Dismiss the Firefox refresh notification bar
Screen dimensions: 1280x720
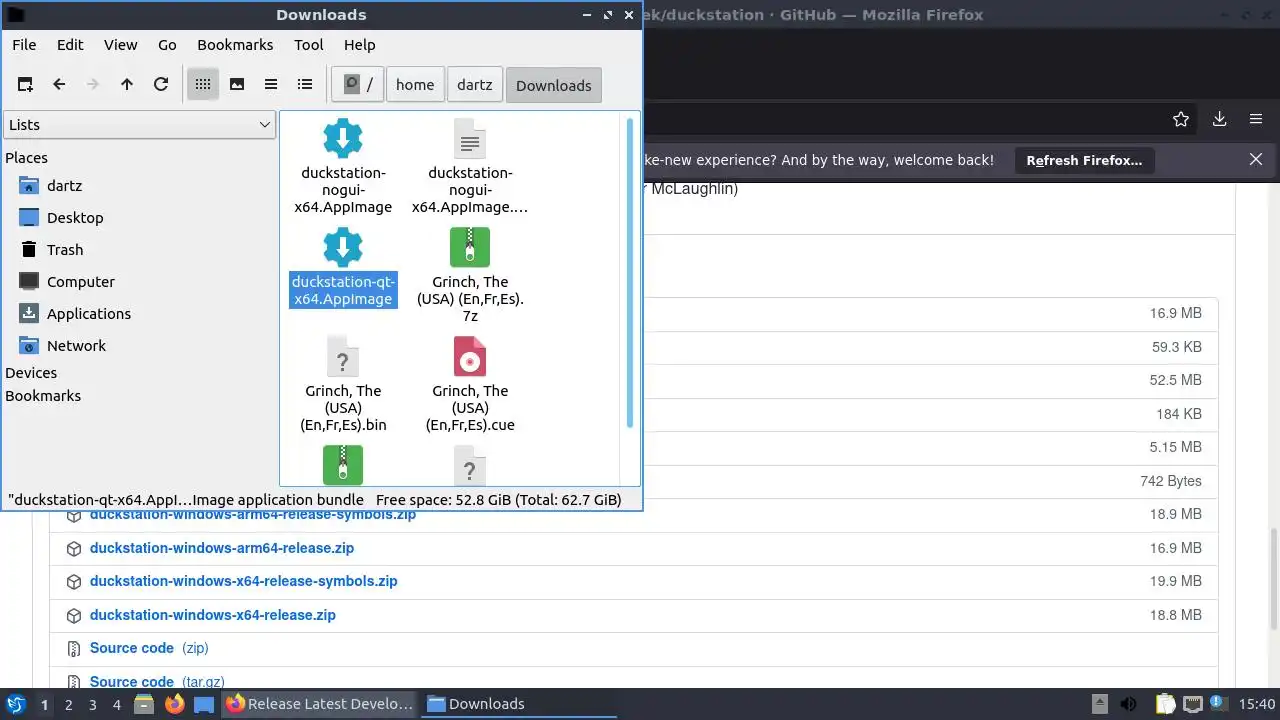(x=1256, y=160)
